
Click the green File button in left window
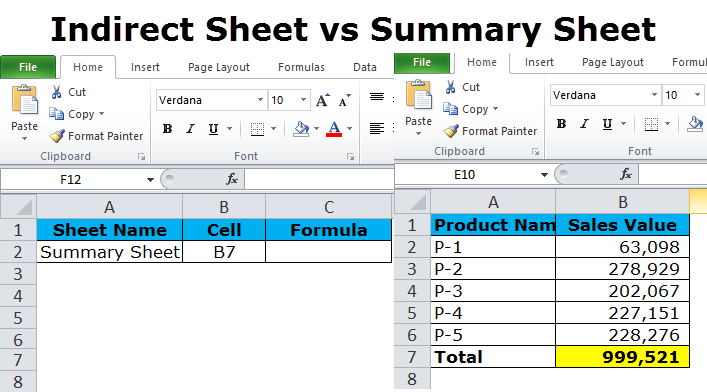point(28,67)
